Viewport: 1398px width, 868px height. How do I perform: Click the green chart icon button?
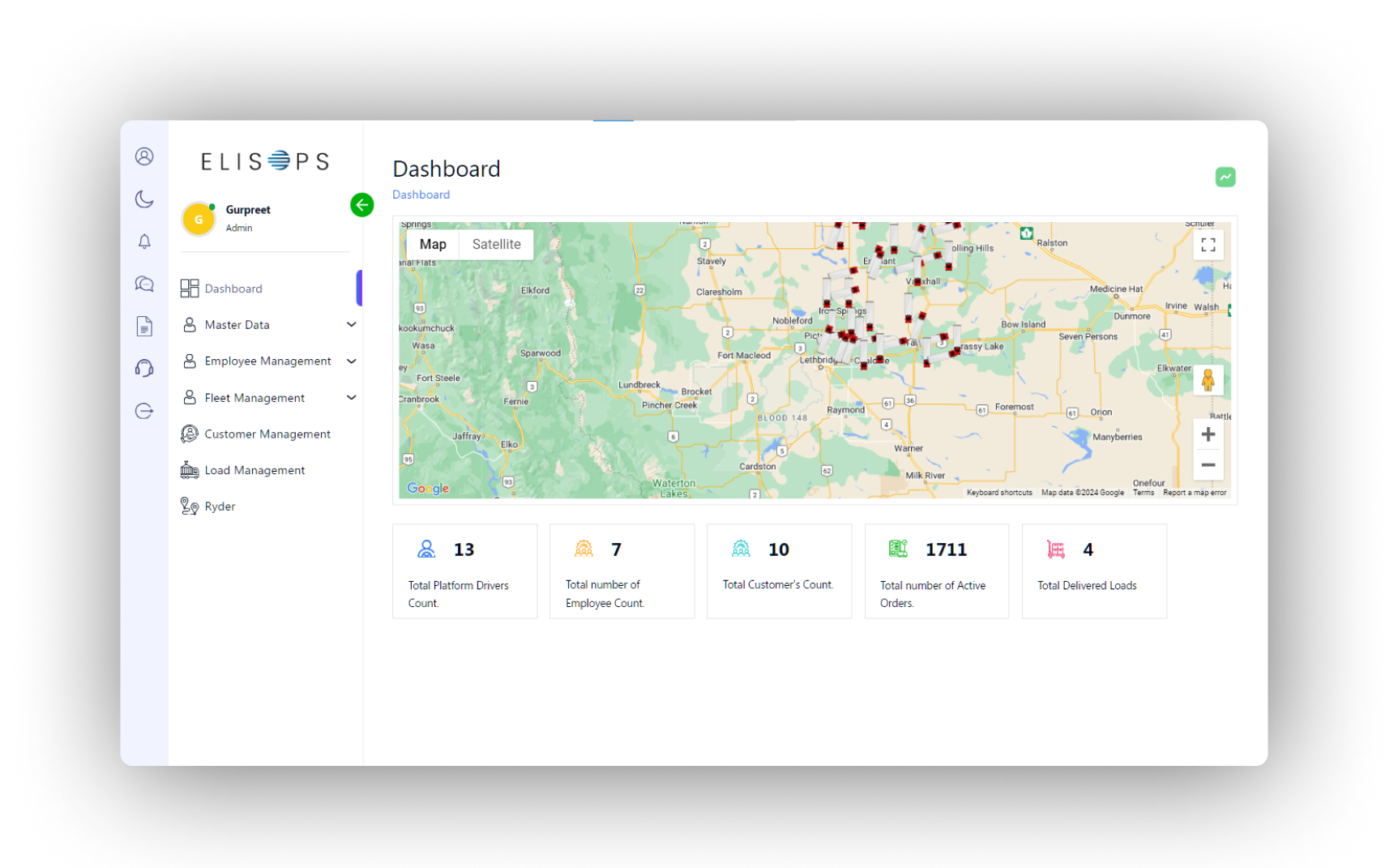(x=1225, y=177)
